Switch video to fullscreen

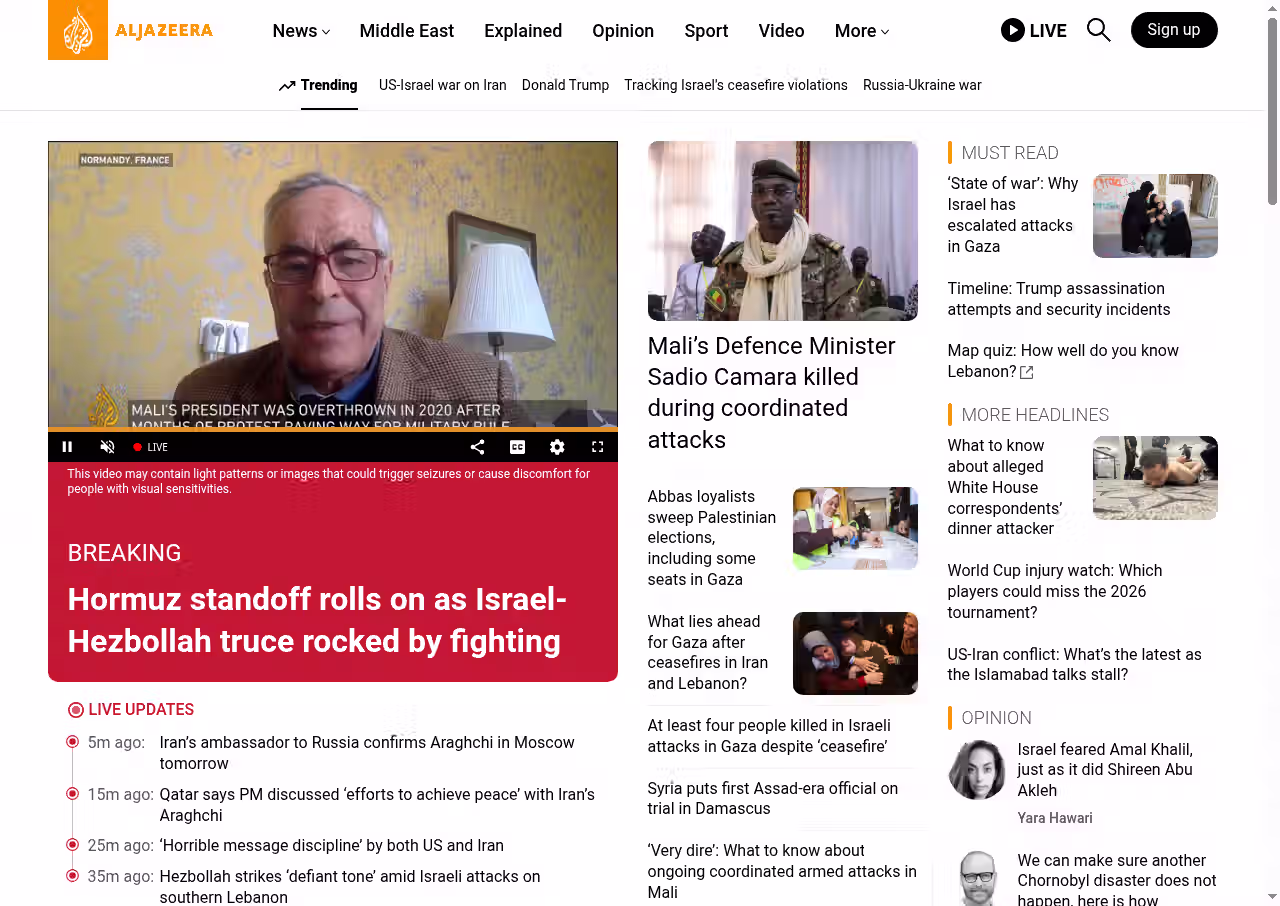[597, 447]
